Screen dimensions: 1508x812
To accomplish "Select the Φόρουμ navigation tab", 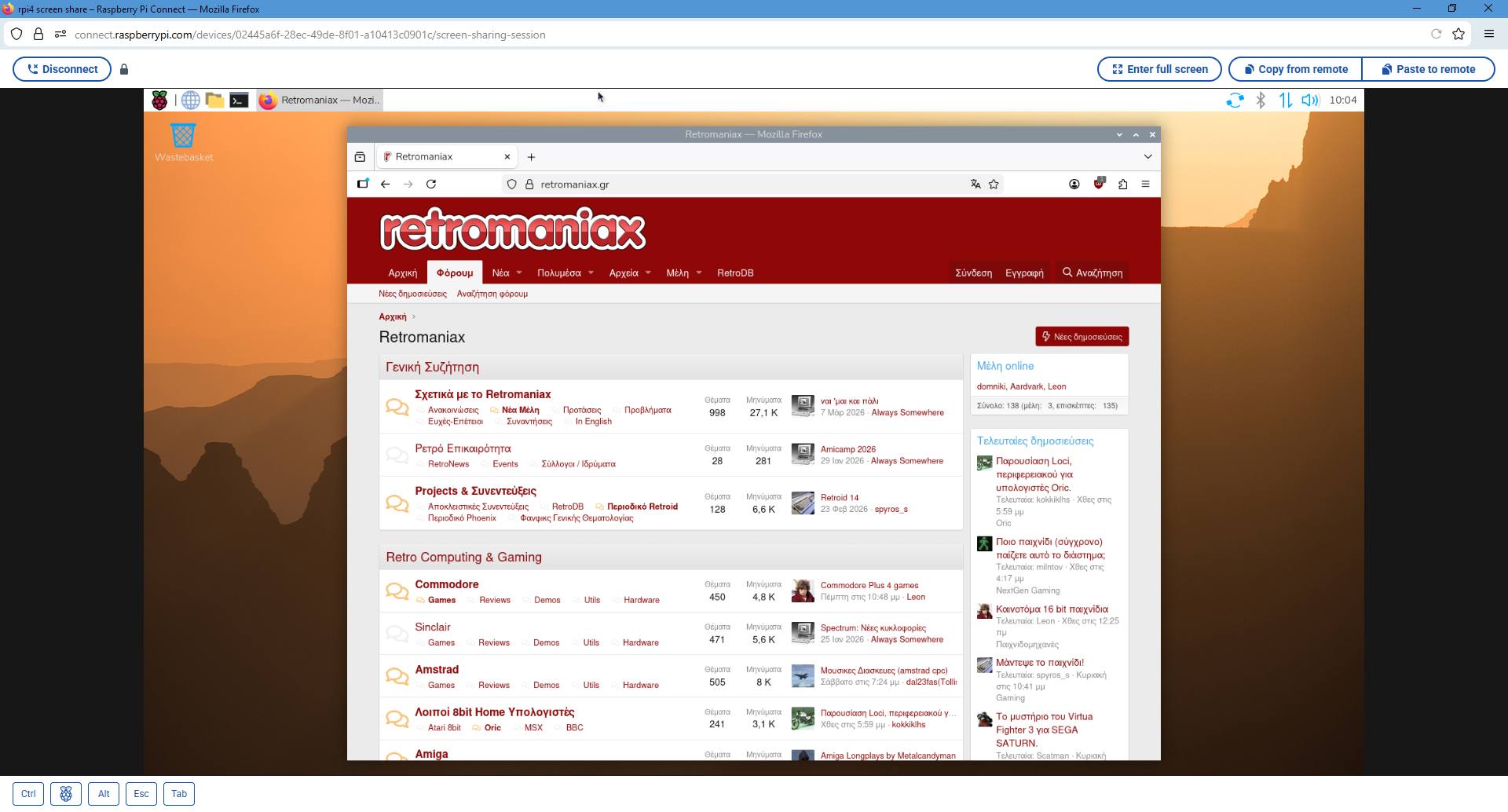I will pyautogui.click(x=455, y=273).
